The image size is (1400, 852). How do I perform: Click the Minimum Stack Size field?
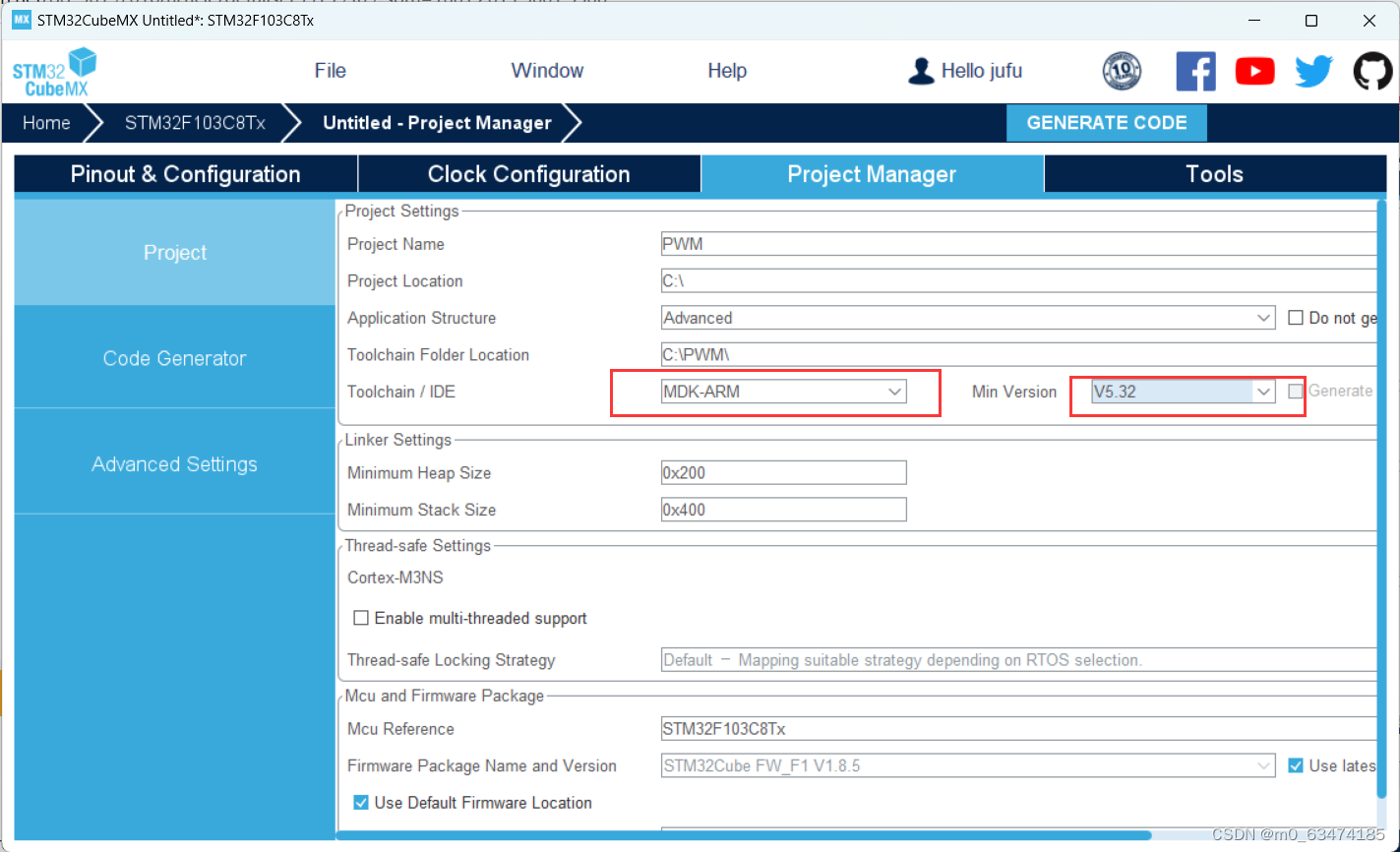click(x=783, y=510)
